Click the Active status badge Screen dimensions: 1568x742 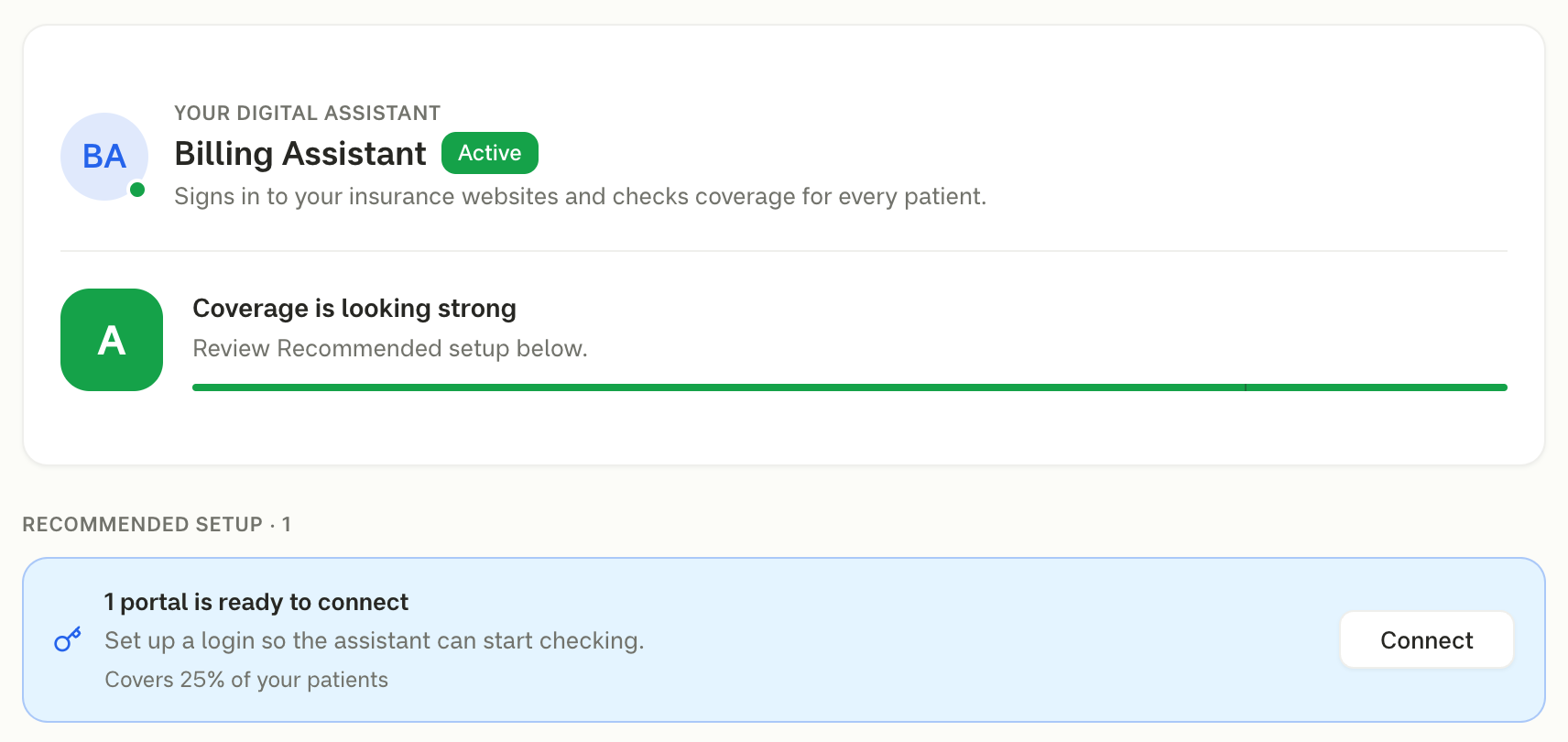click(x=490, y=153)
